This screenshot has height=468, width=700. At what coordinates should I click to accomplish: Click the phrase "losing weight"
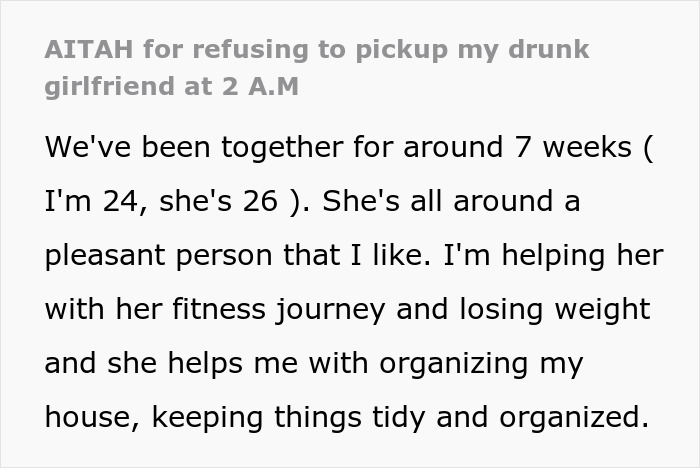pos(550,309)
